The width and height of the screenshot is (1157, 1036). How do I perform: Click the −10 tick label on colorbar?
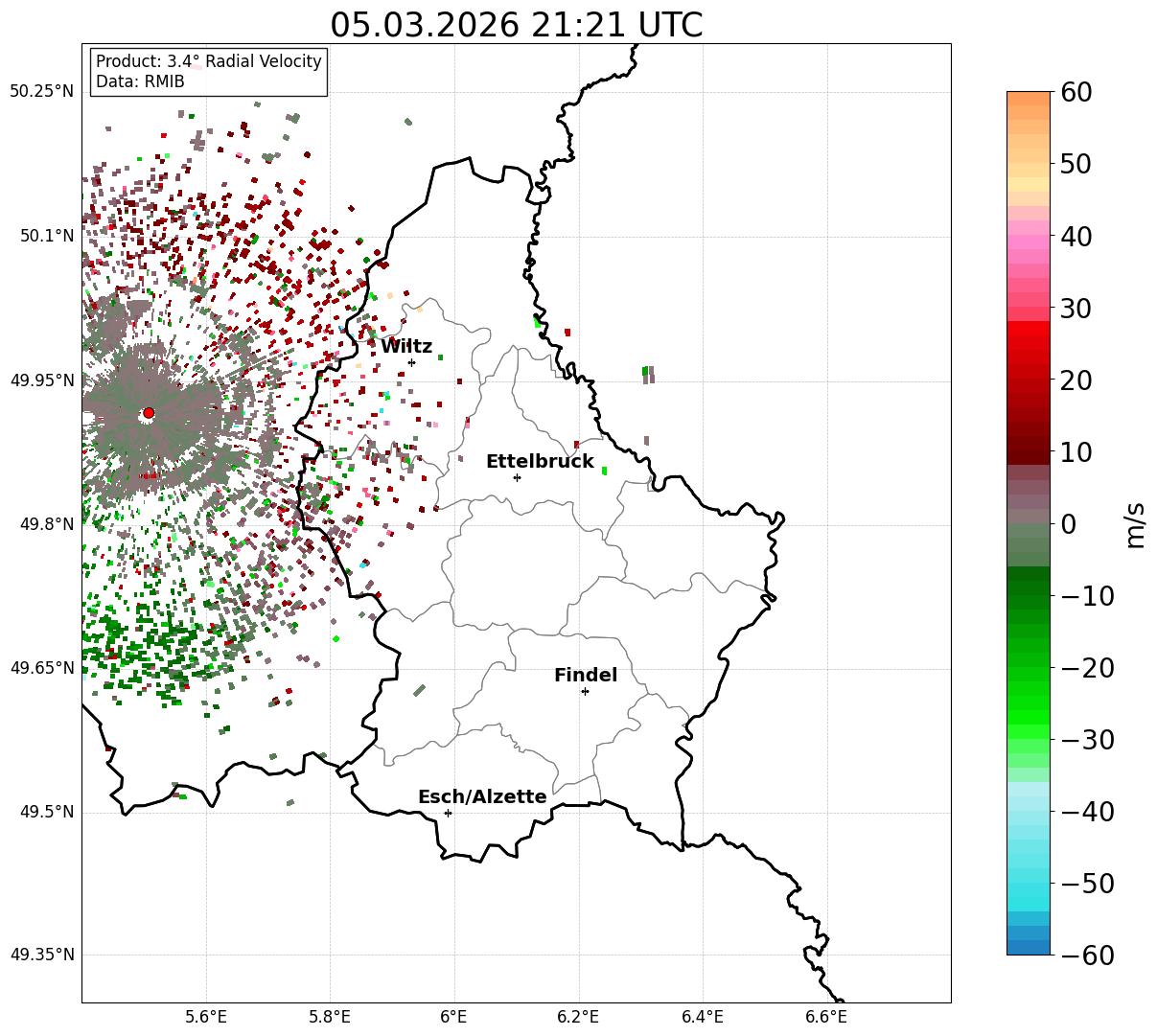tap(1087, 596)
